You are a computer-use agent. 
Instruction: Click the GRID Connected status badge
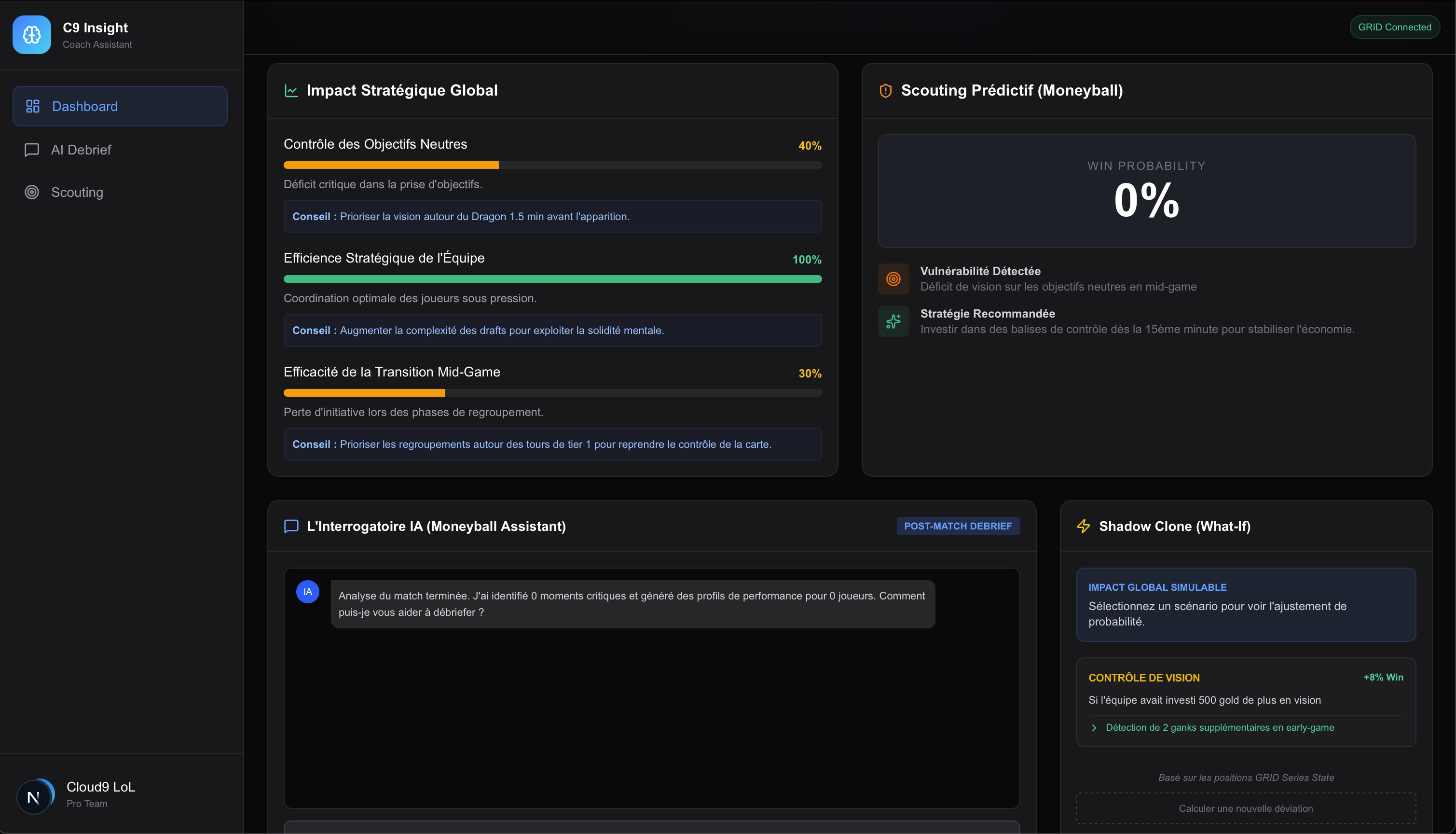(1394, 27)
